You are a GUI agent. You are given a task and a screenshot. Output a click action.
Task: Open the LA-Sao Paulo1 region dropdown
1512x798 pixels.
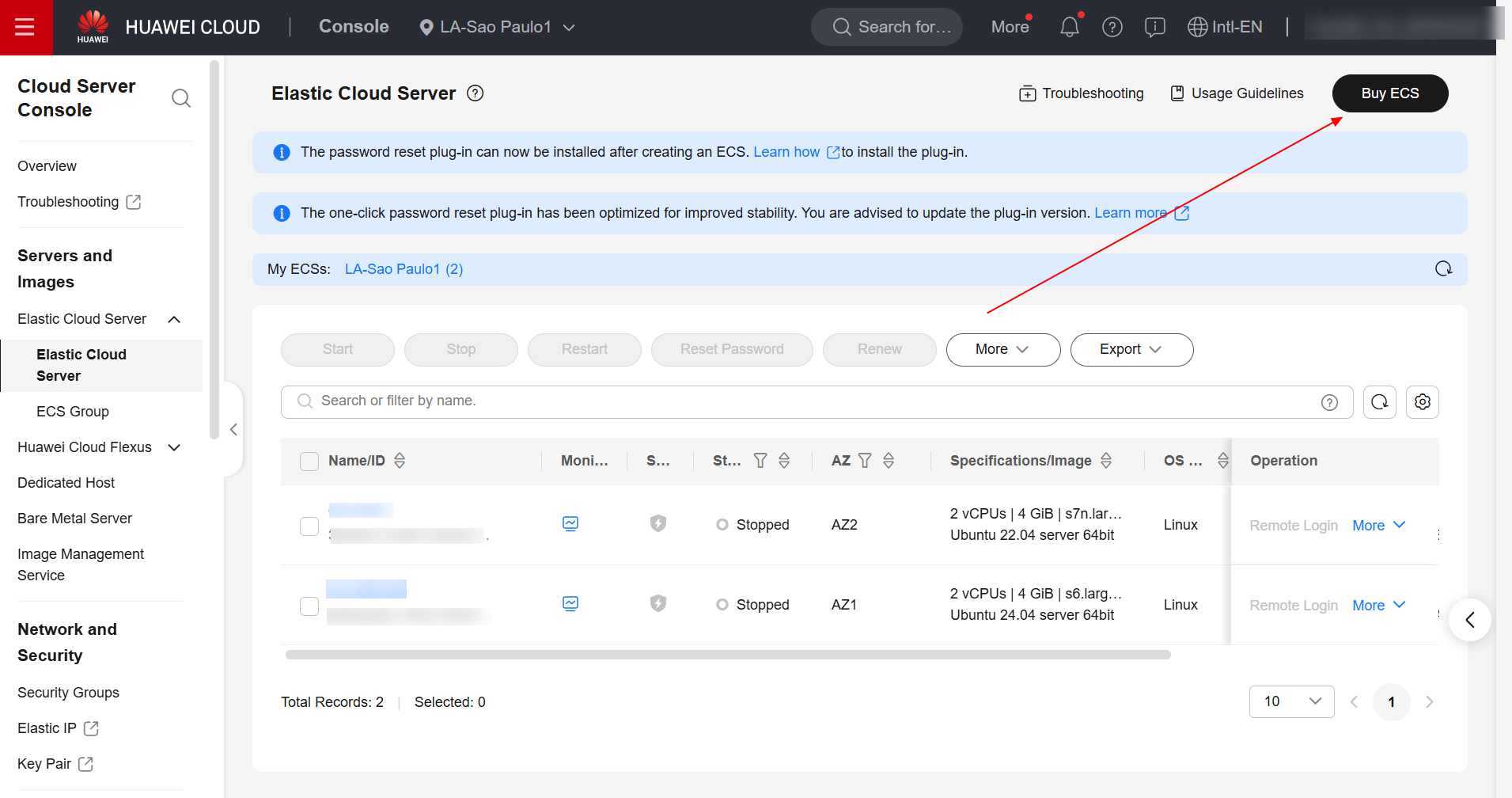coord(497,28)
